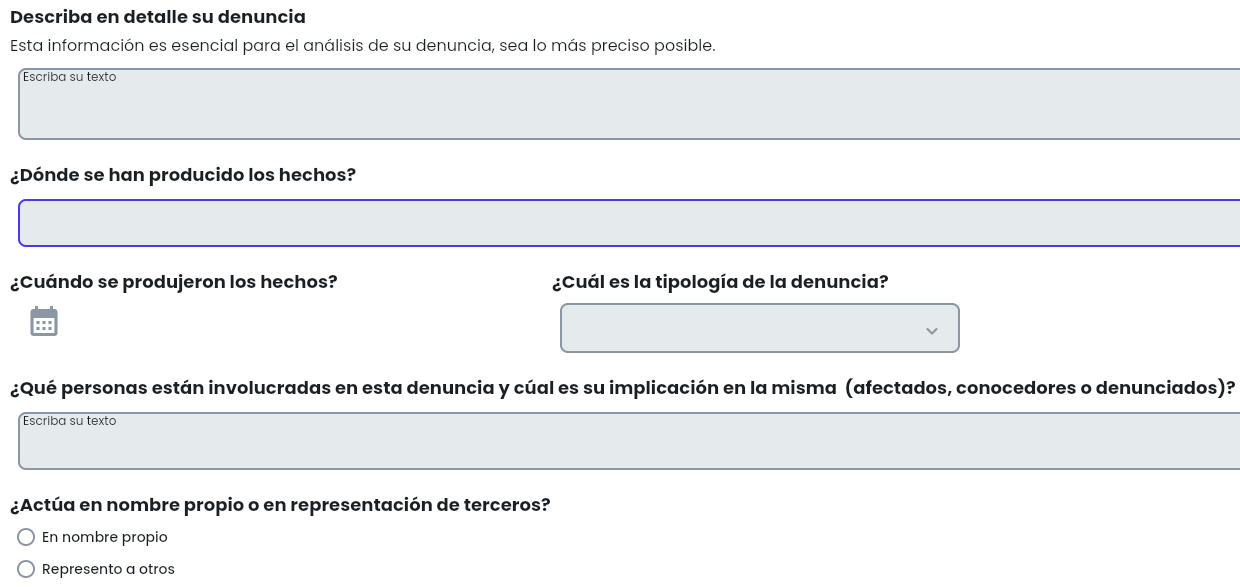The height and width of the screenshot is (587, 1240).
Task: Click the '¿Dónde se han producido los hechos?' label
Action: (x=183, y=175)
